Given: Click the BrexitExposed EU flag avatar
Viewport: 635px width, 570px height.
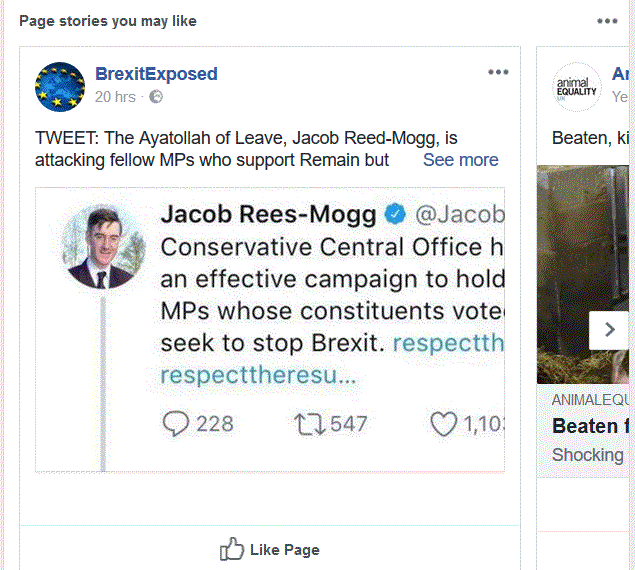Looking at the screenshot, I should click(x=60, y=86).
